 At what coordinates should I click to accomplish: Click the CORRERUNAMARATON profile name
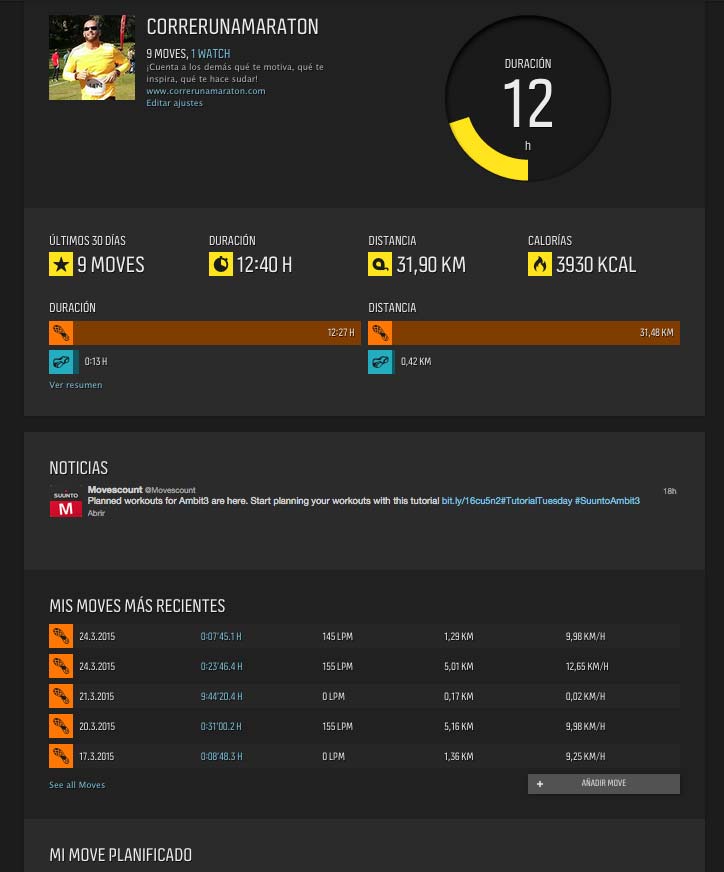232,27
